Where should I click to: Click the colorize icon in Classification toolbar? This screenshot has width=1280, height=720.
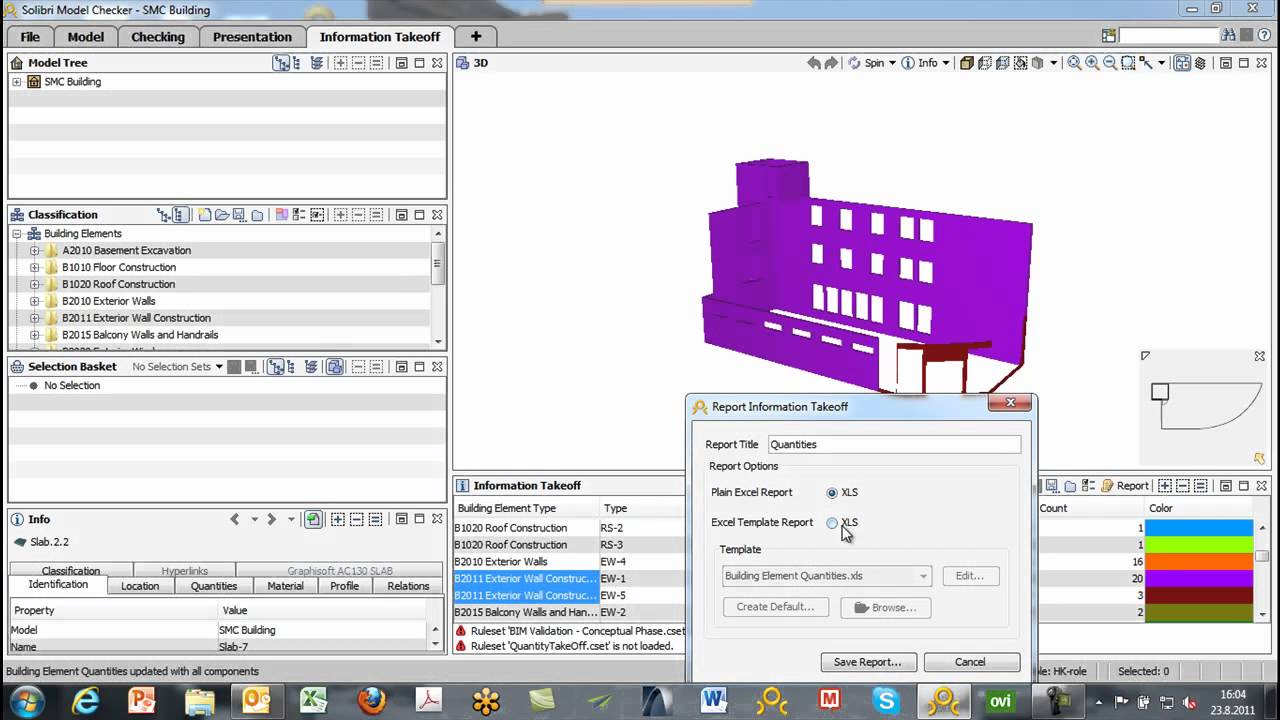(282, 215)
